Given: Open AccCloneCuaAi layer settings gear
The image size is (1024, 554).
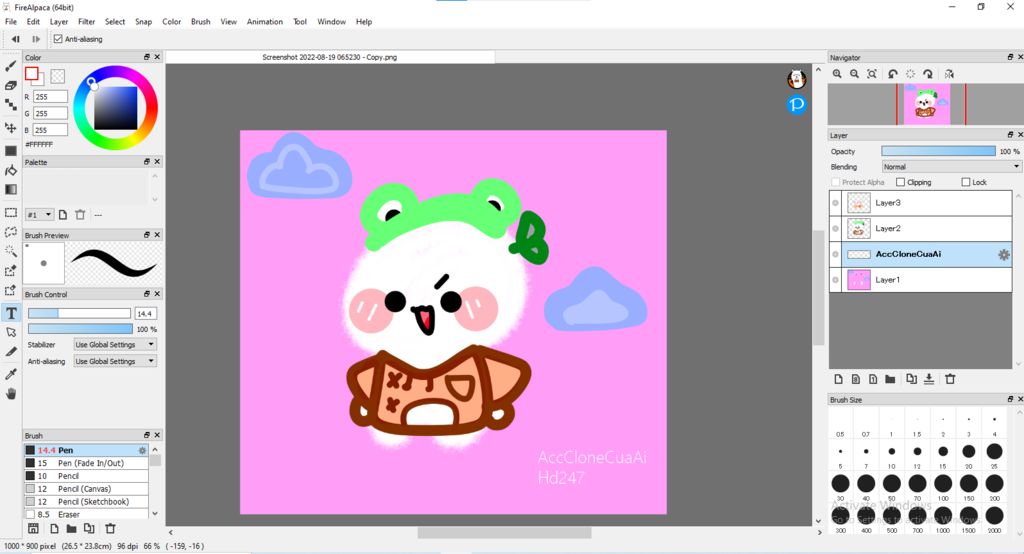Looking at the screenshot, I should point(1004,255).
